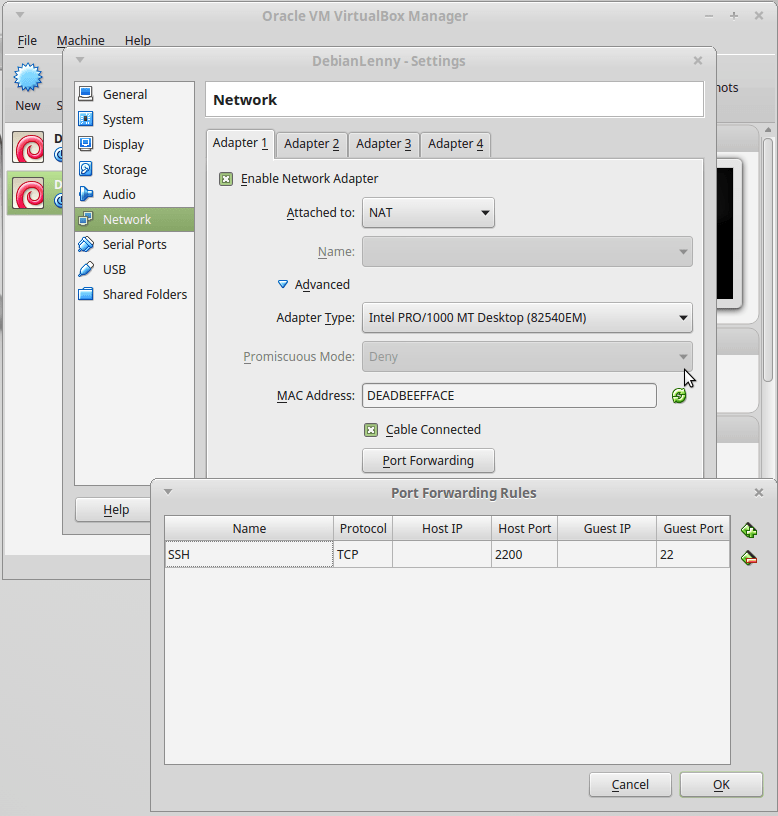Image resolution: width=778 pixels, height=816 pixels.
Task: Click the MAC Address input field
Action: click(x=509, y=396)
